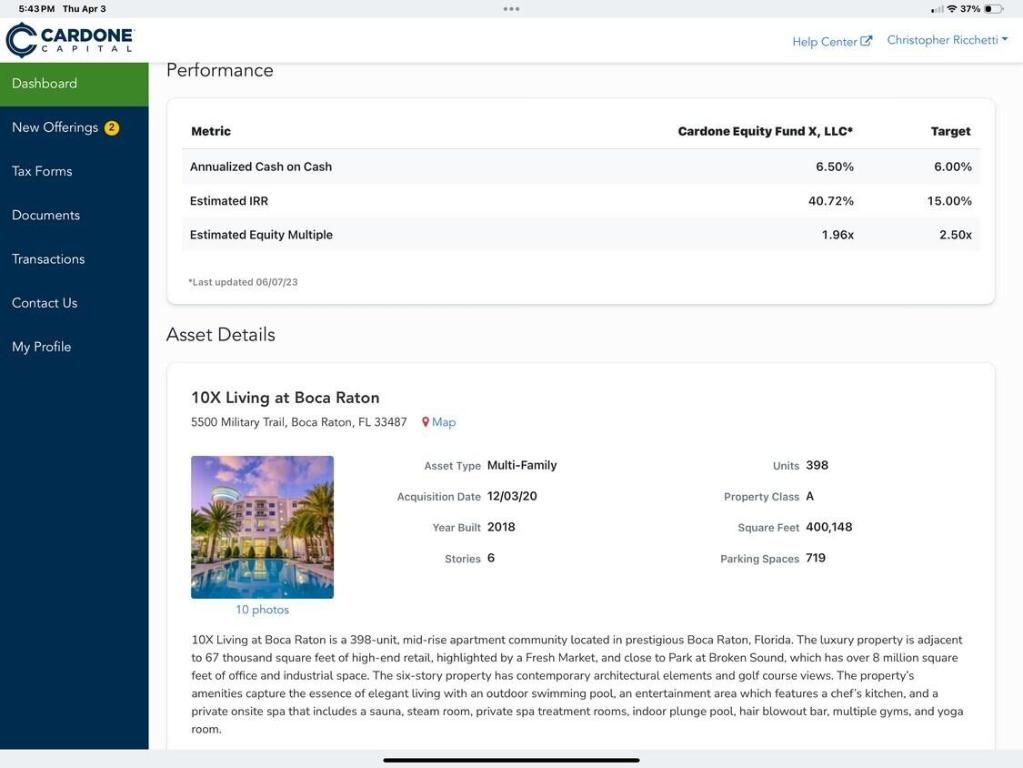Image resolution: width=1023 pixels, height=768 pixels.
Task: Click the Cardone Capital logo
Action: click(69, 39)
